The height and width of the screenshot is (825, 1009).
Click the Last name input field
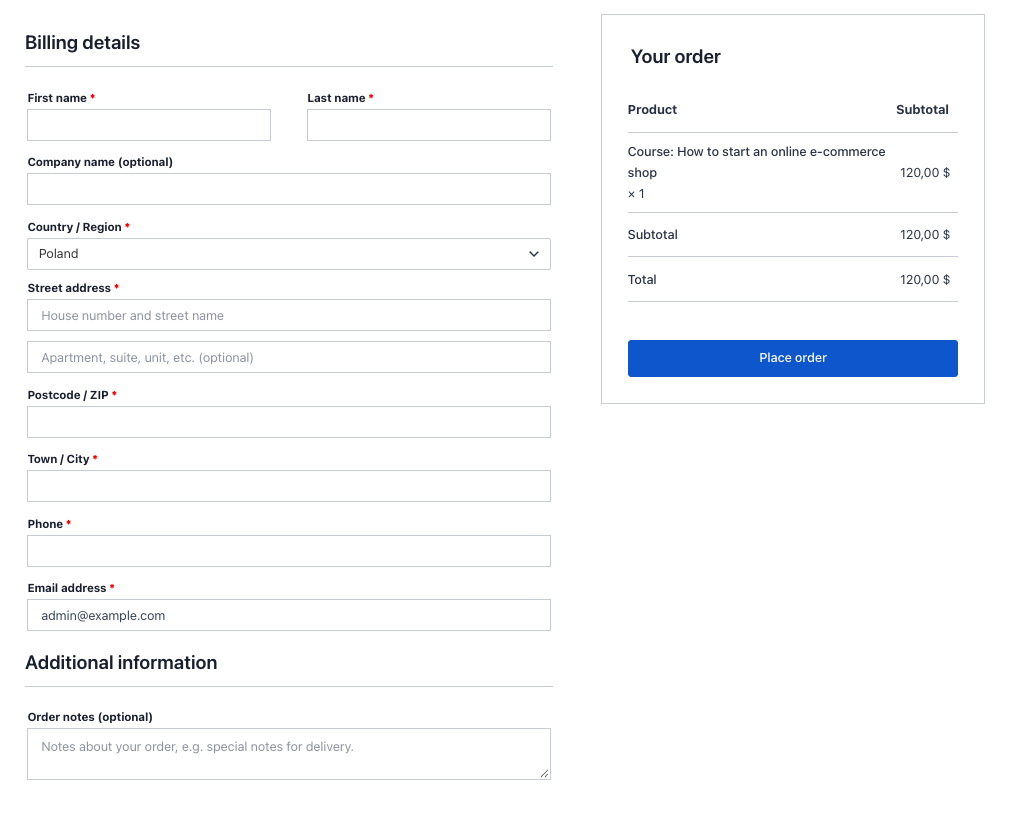pos(429,125)
